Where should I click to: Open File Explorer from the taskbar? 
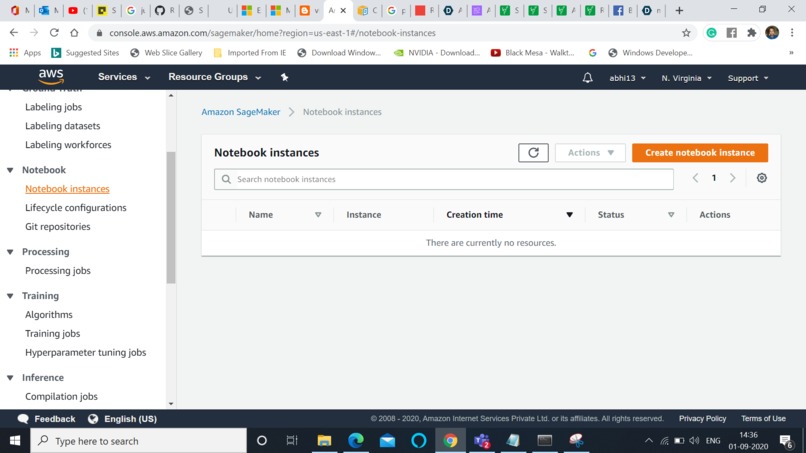coord(324,441)
